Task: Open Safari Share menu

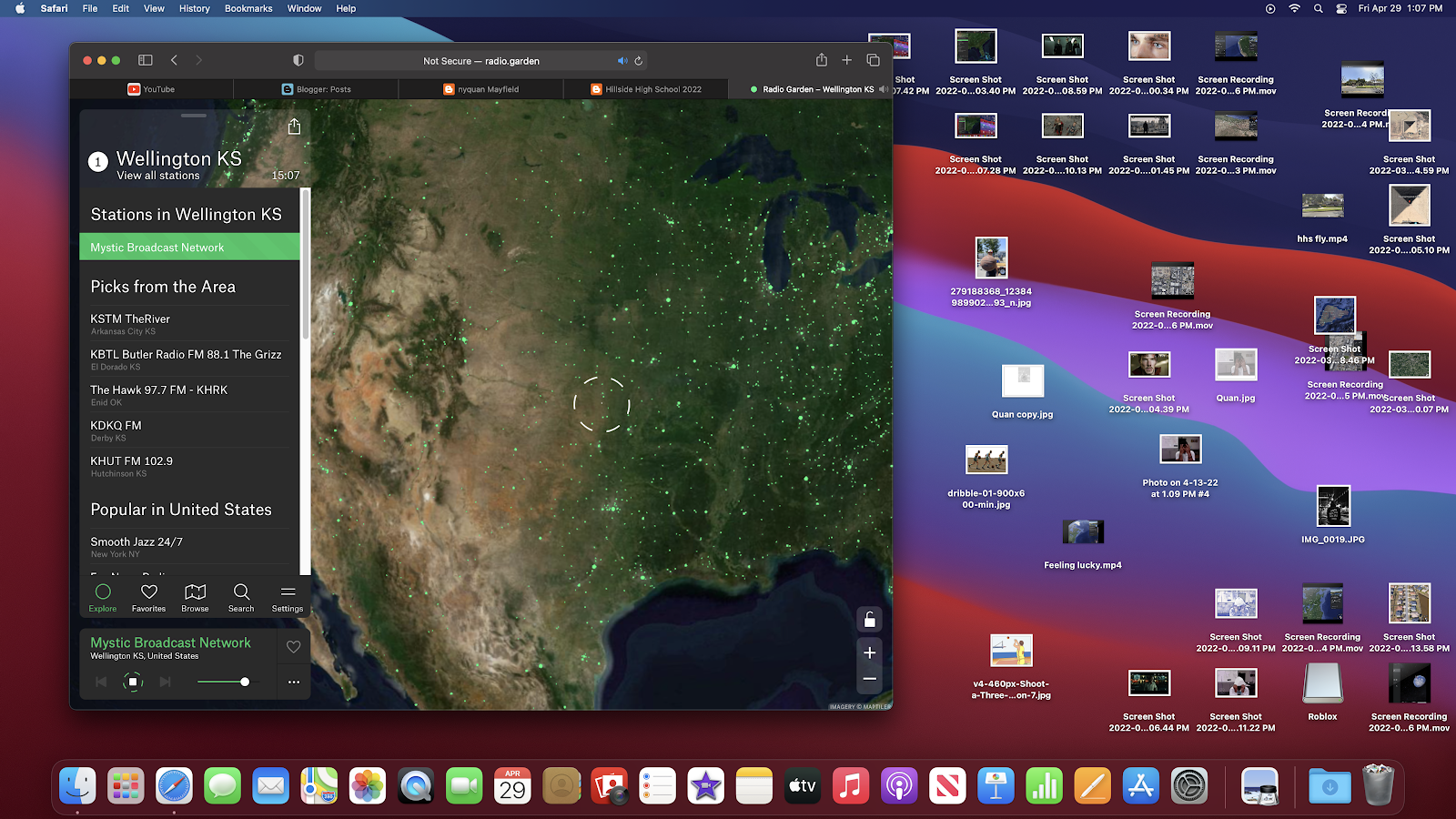Action: point(822,59)
